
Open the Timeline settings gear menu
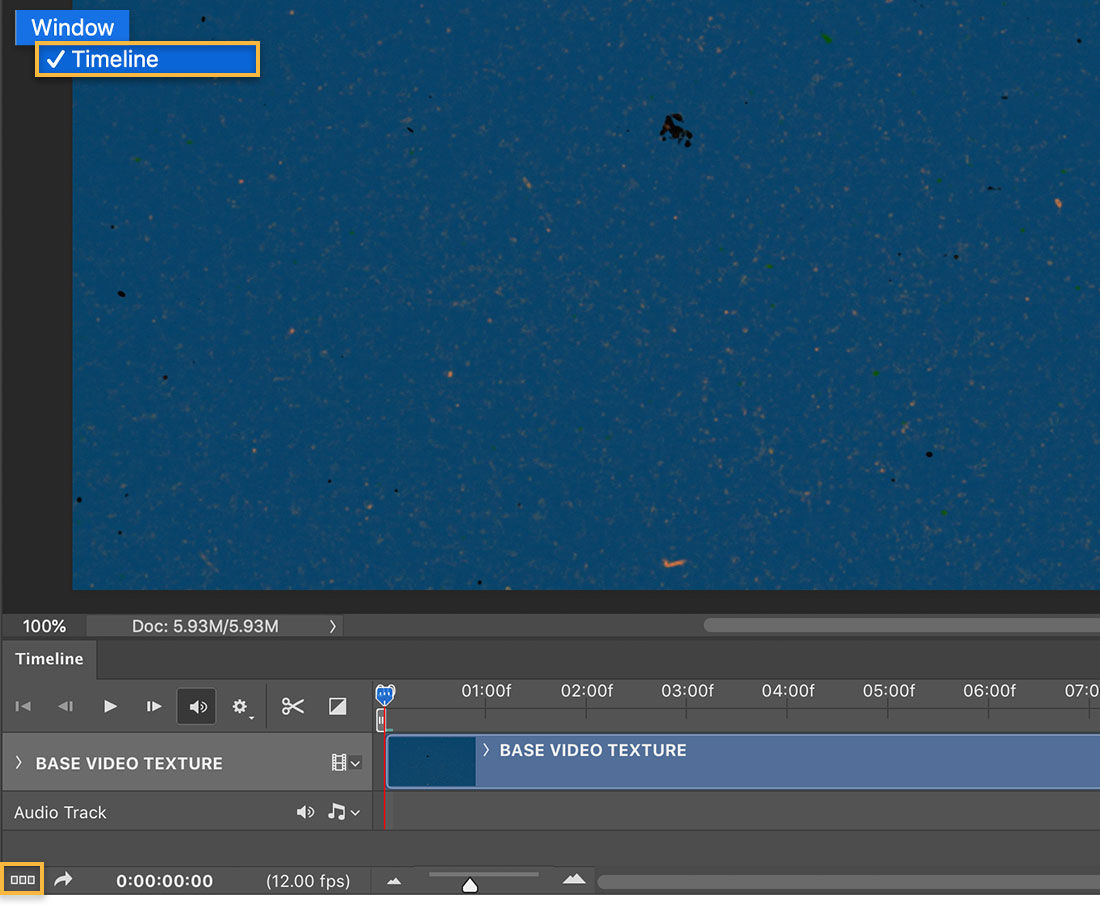click(240, 706)
